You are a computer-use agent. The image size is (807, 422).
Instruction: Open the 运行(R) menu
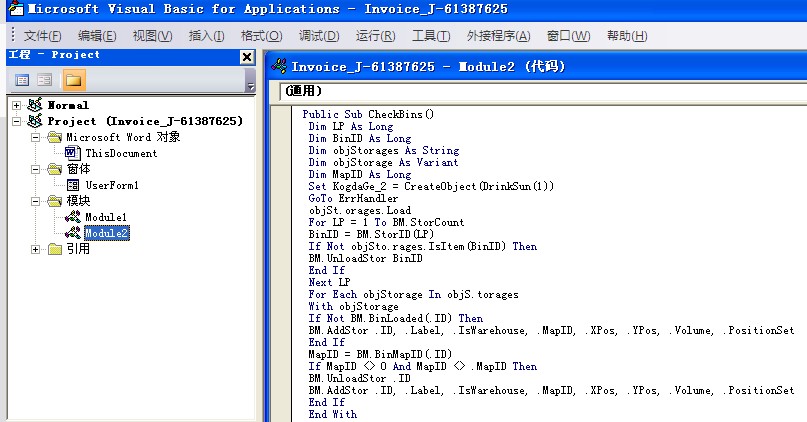click(x=375, y=36)
